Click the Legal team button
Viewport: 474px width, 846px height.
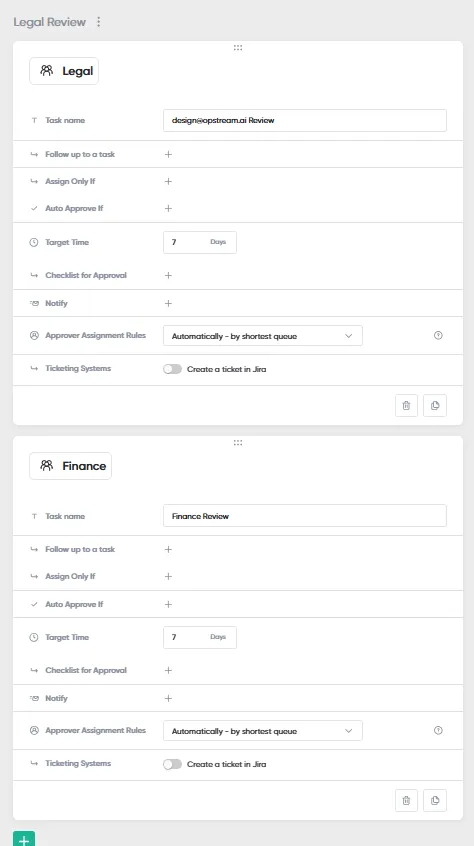(64, 71)
